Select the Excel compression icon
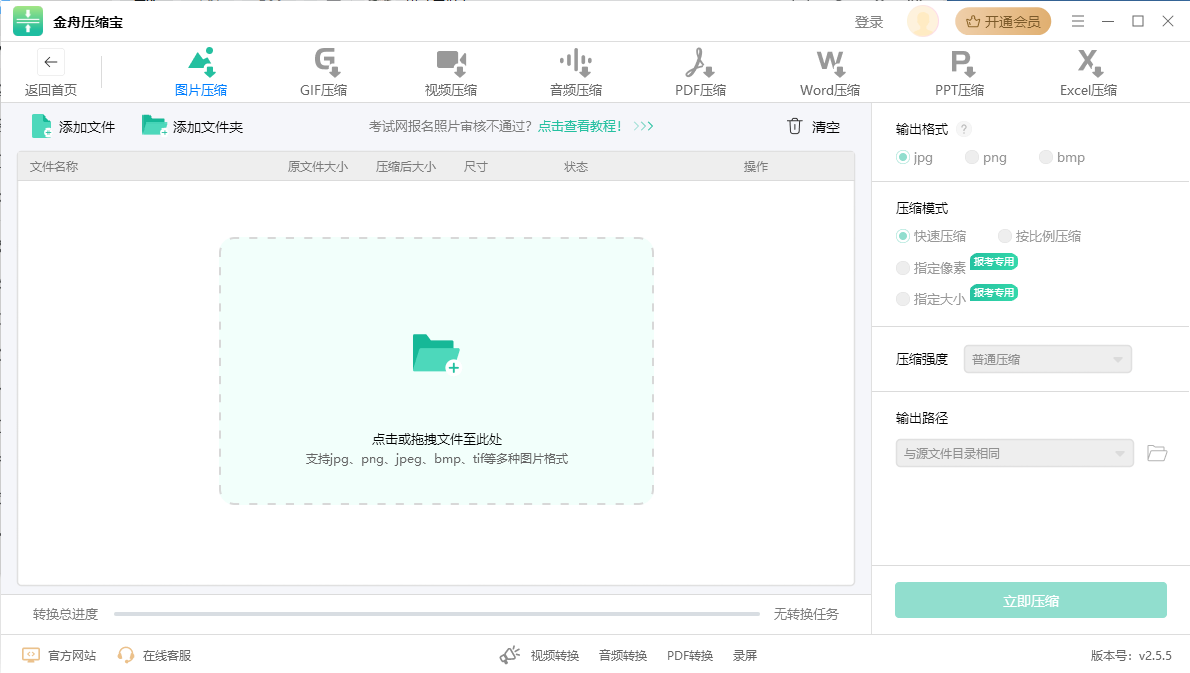The height and width of the screenshot is (673, 1190). point(1088,63)
